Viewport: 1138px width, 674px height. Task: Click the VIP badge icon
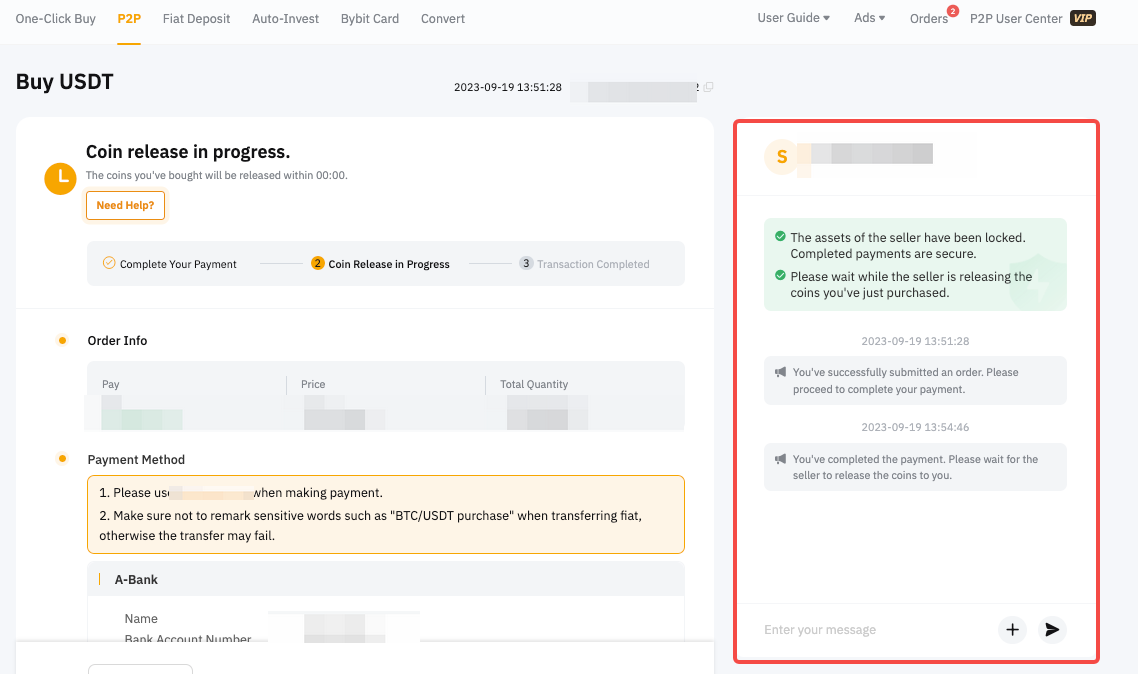click(1083, 18)
